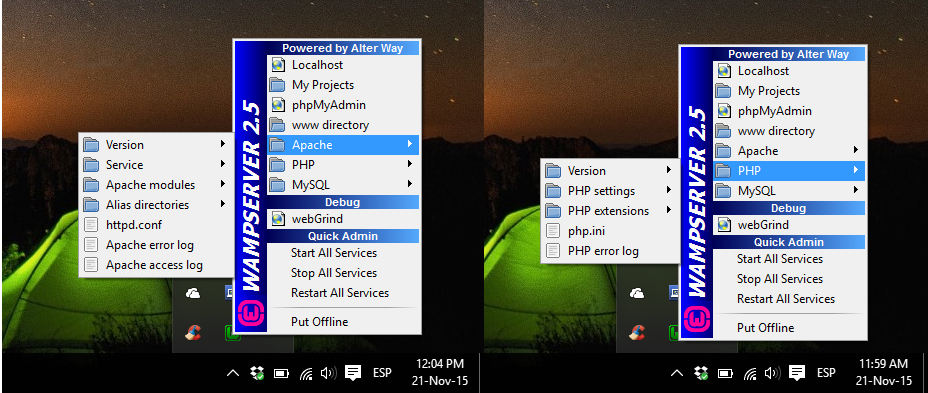Click the PHP settings folder icon
The height and width of the screenshot is (393, 928).
click(x=553, y=191)
